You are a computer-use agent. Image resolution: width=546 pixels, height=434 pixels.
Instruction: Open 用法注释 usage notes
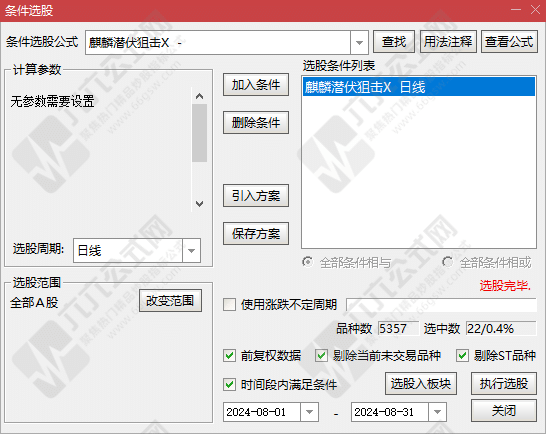tap(448, 42)
